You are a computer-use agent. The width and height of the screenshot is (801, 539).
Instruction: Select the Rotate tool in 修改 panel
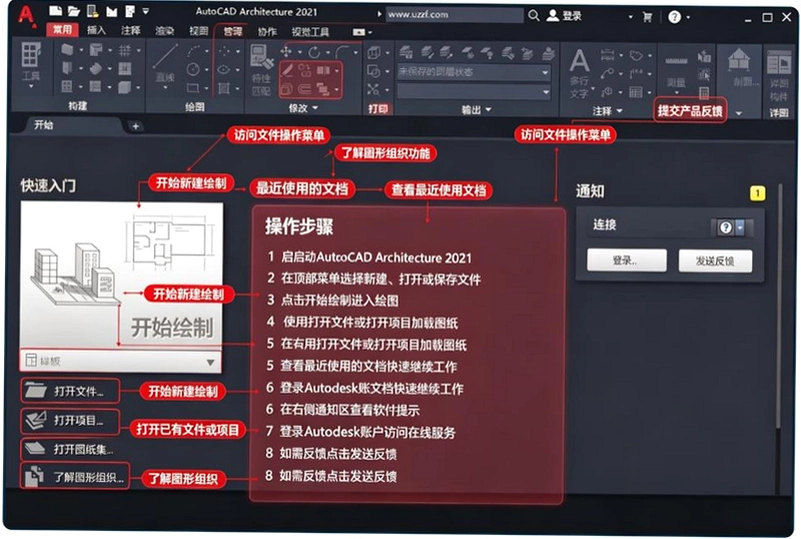click(x=314, y=52)
